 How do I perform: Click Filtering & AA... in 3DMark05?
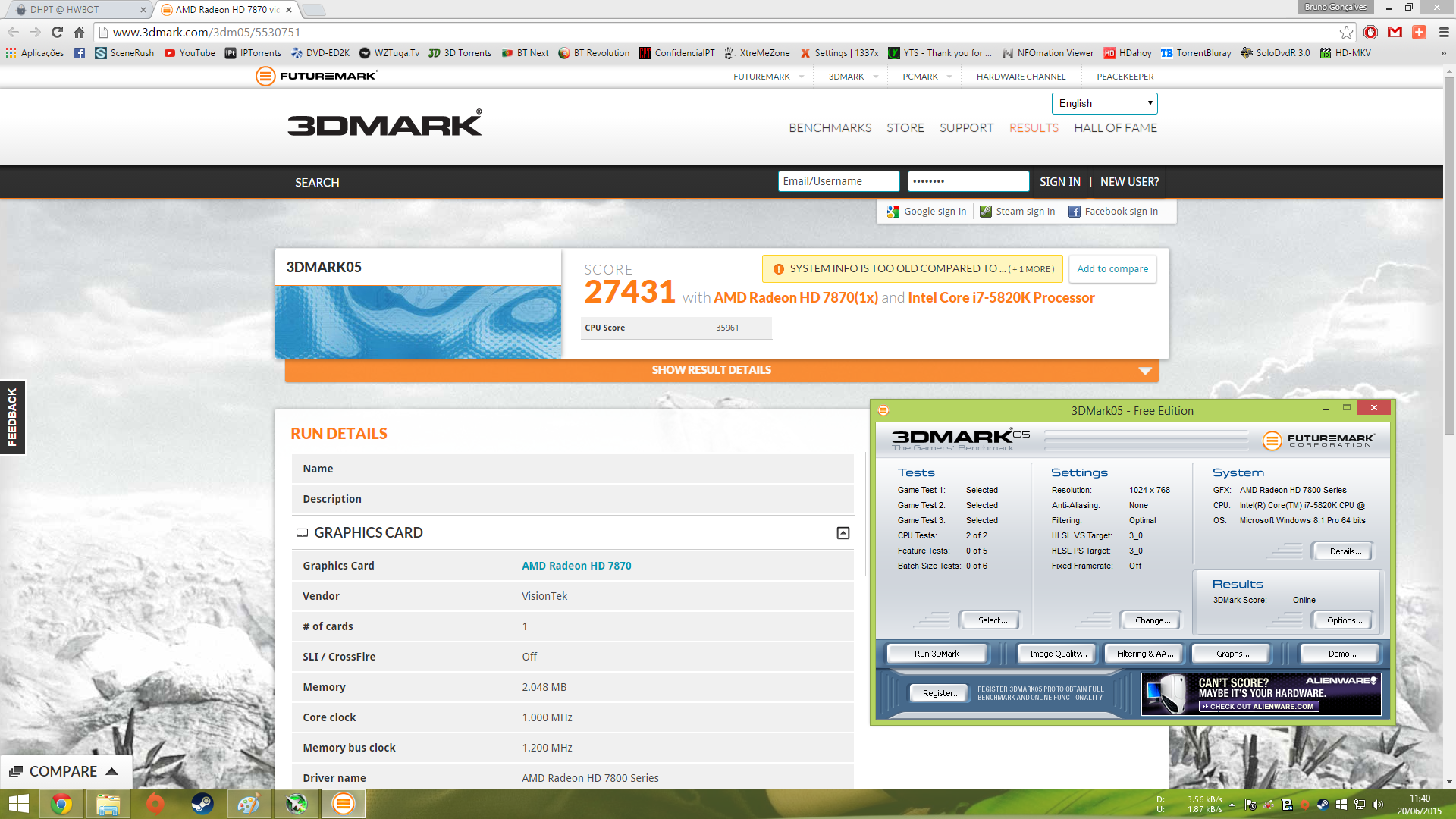click(1145, 654)
